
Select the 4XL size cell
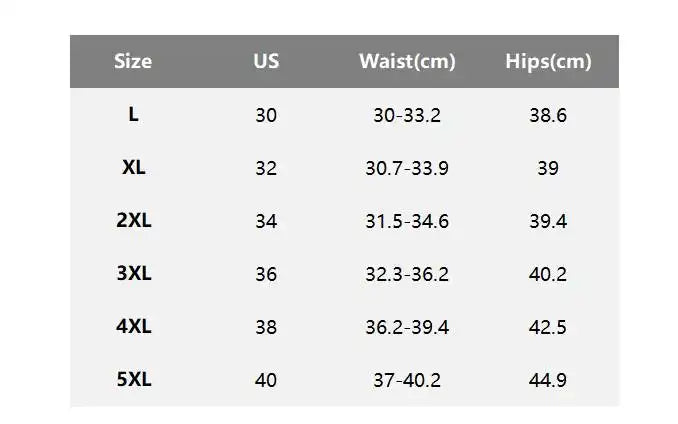tap(133, 327)
